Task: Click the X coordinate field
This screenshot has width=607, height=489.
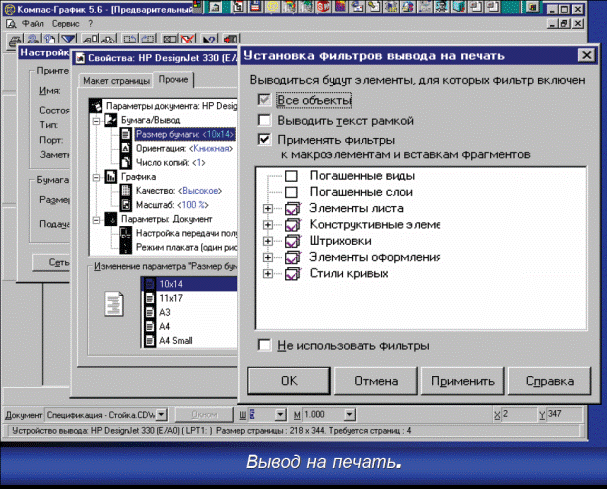Action: pyautogui.click(x=519, y=414)
